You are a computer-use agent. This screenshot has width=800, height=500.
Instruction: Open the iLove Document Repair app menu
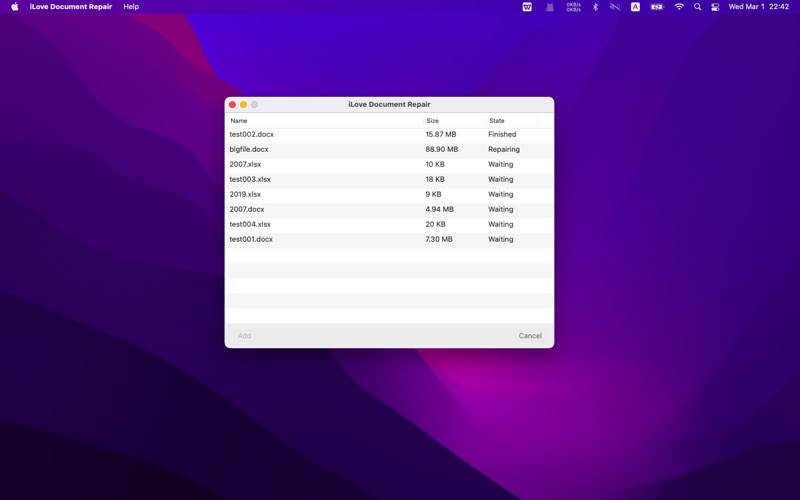point(70,7)
